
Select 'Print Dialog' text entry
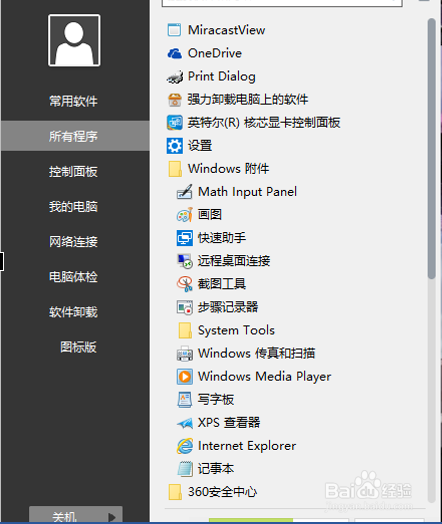[x=222, y=77]
